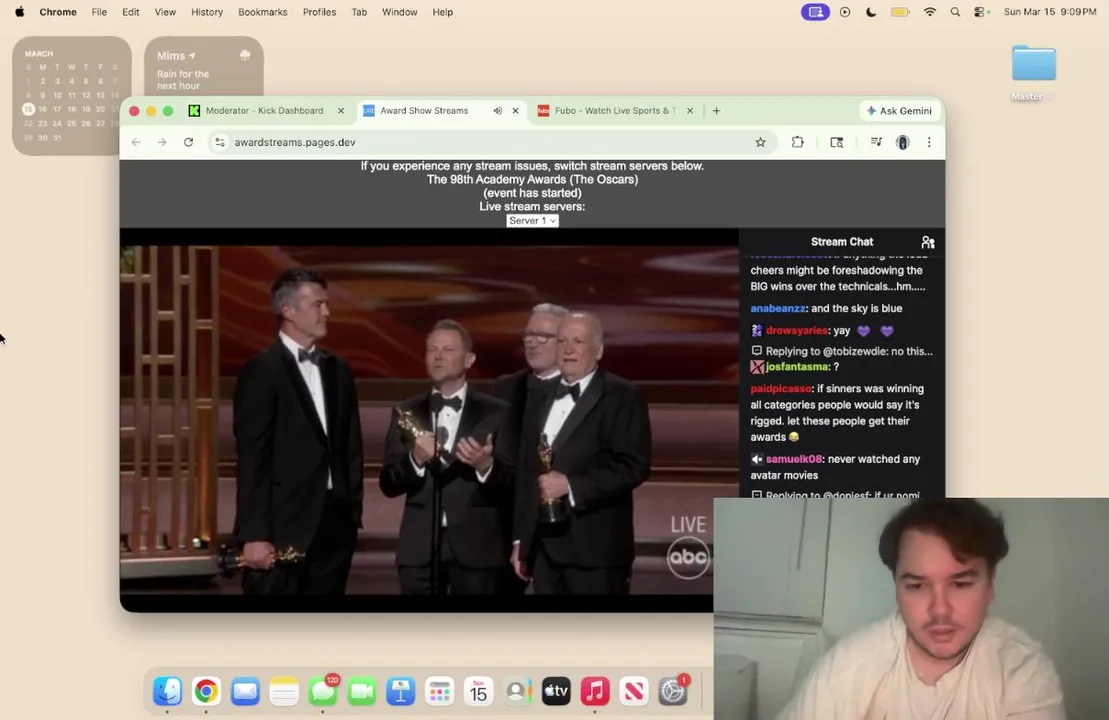Open Launchpad apps grid from the Dock
Image resolution: width=1109 pixels, height=720 pixels.
[x=440, y=691]
